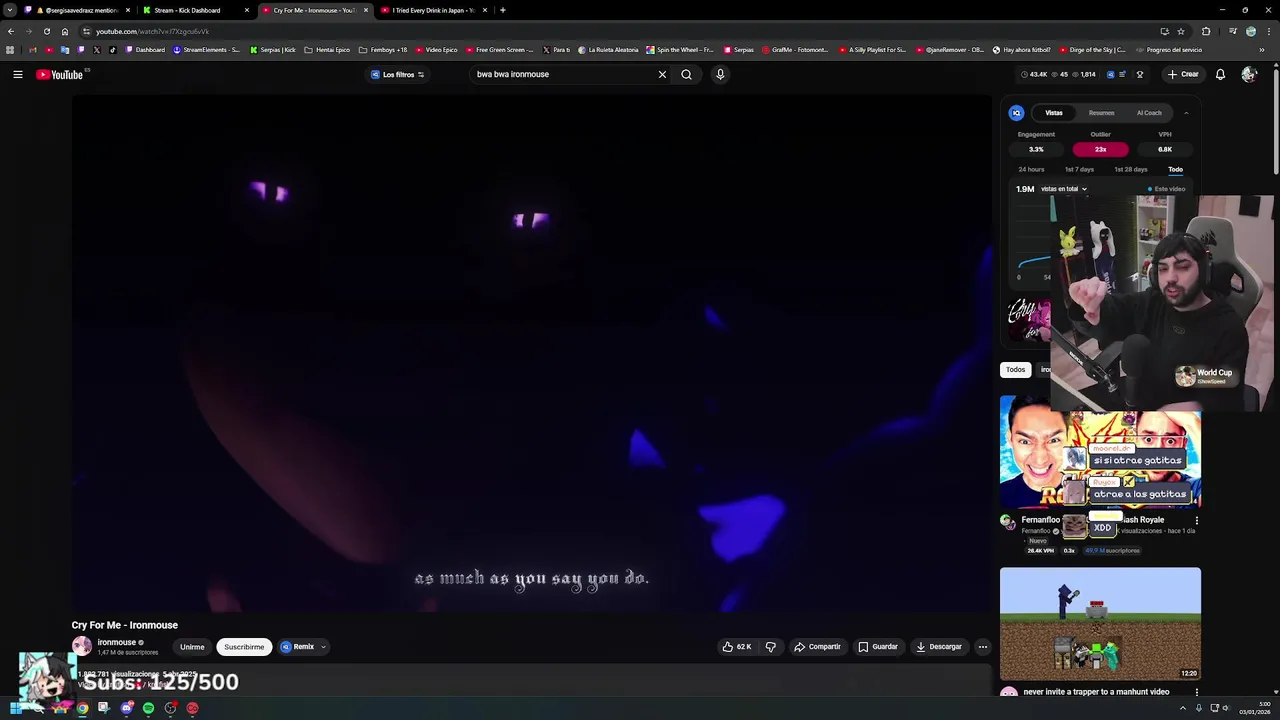Click the Unirme join button

click(192, 647)
